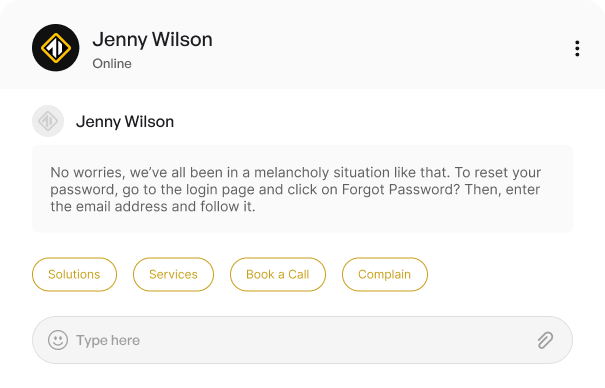Click the gray message sender avatar
The image size is (605, 388).
(48, 121)
